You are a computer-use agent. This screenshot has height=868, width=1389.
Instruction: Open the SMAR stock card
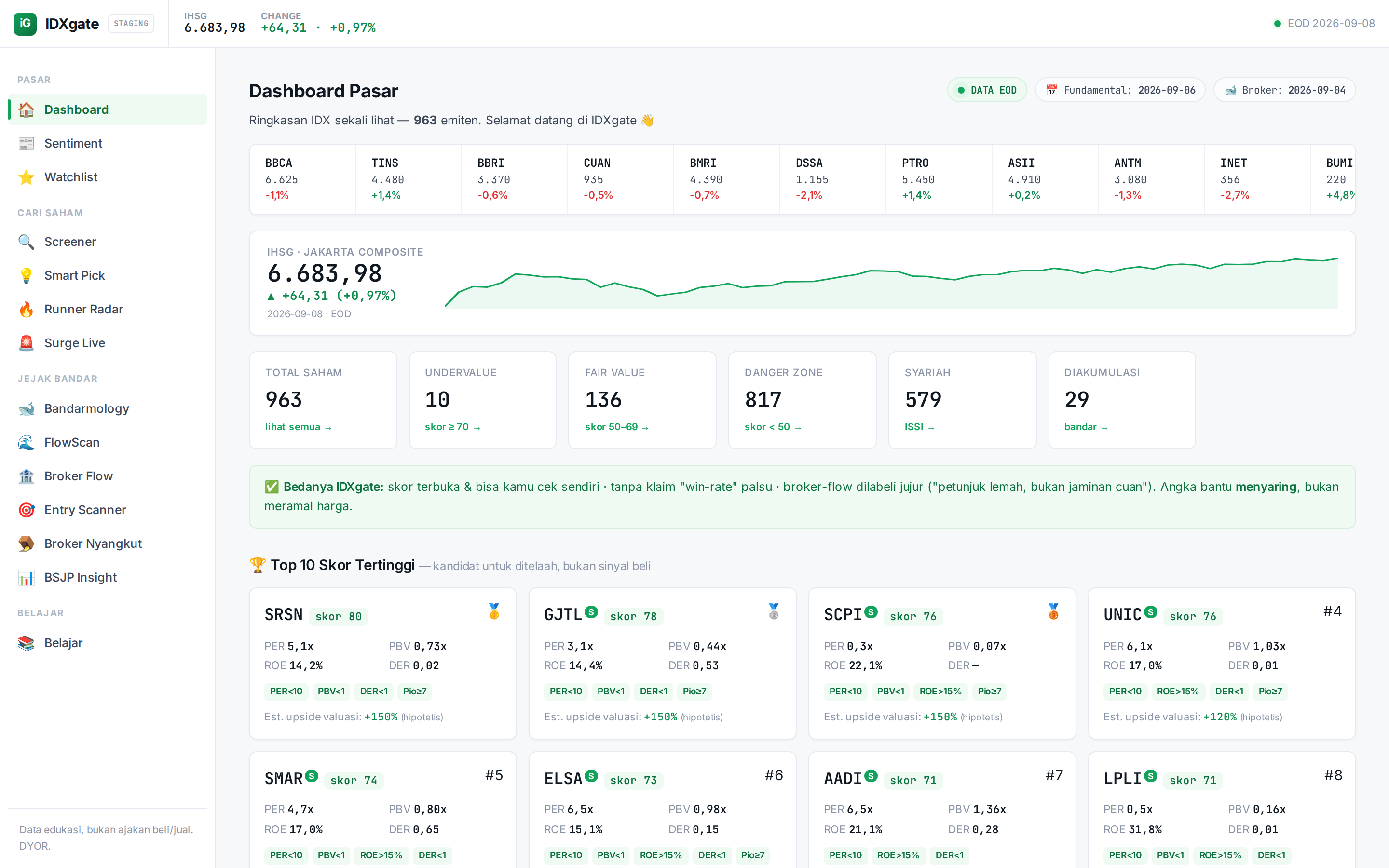pos(383,810)
